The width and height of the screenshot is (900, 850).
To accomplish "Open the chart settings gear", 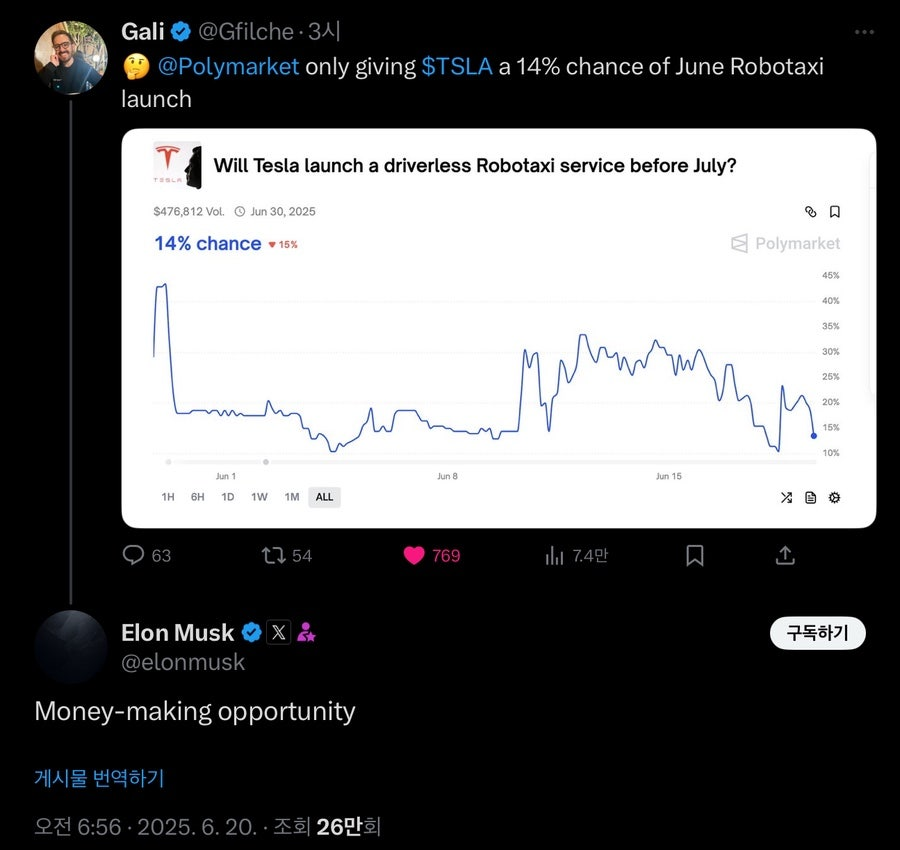I will 835,498.
